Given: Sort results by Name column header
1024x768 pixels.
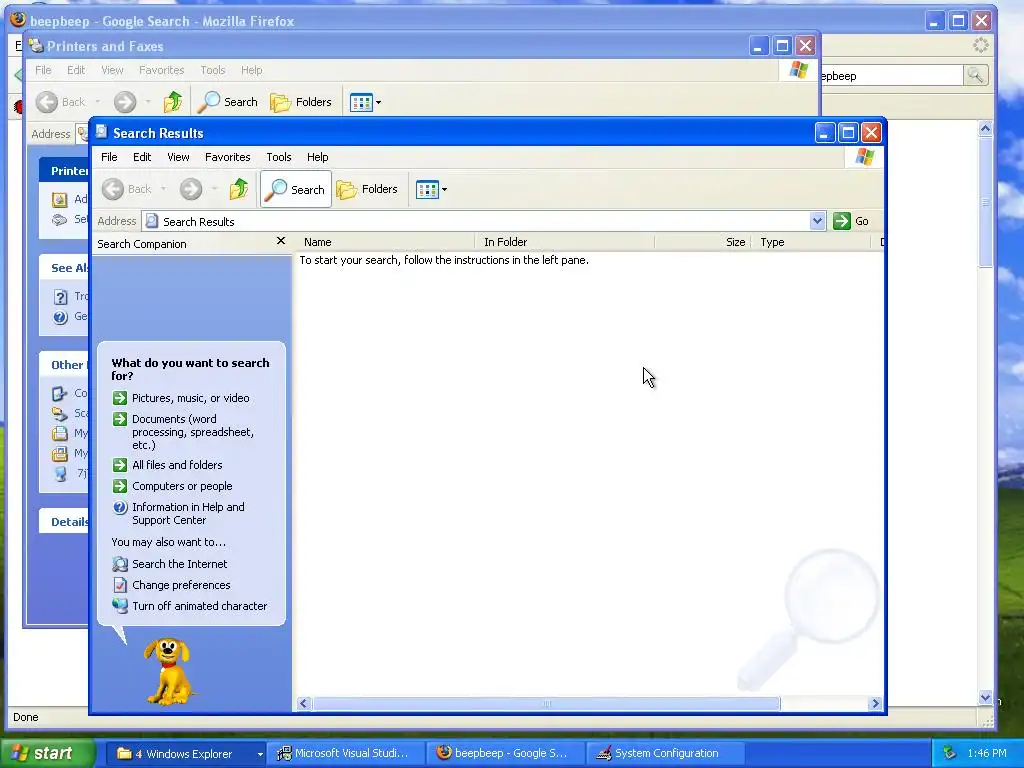Looking at the screenshot, I should [x=384, y=242].
